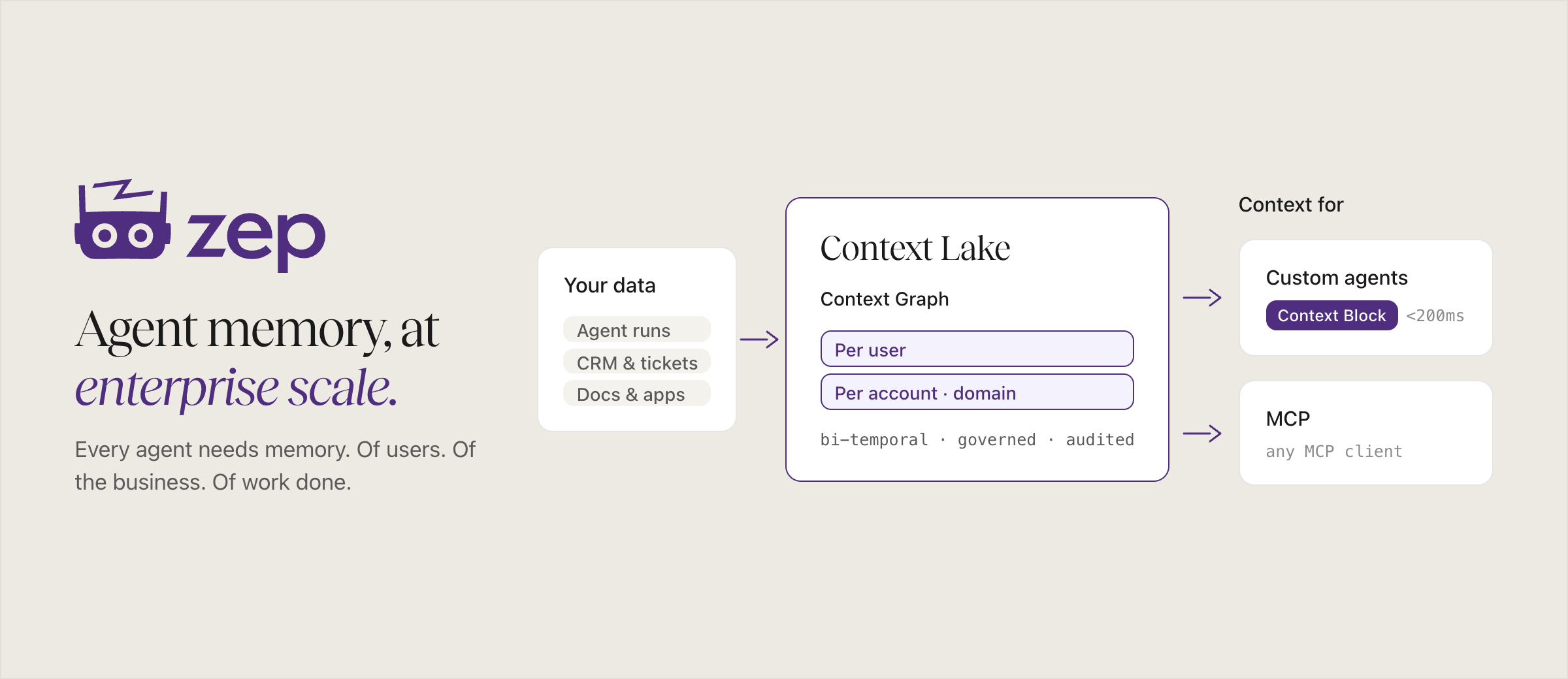Select the Agent runs pill

(637, 330)
